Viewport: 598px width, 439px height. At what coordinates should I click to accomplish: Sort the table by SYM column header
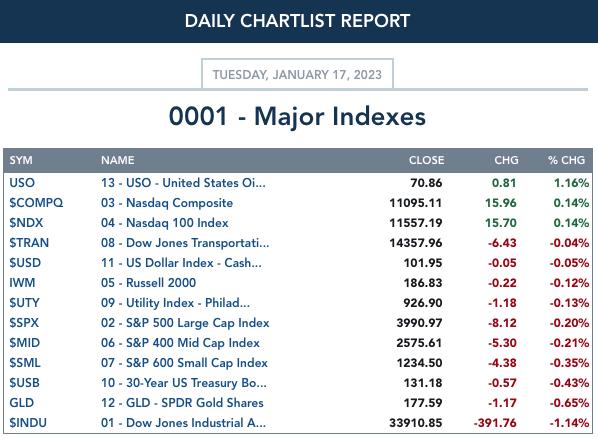click(x=21, y=160)
